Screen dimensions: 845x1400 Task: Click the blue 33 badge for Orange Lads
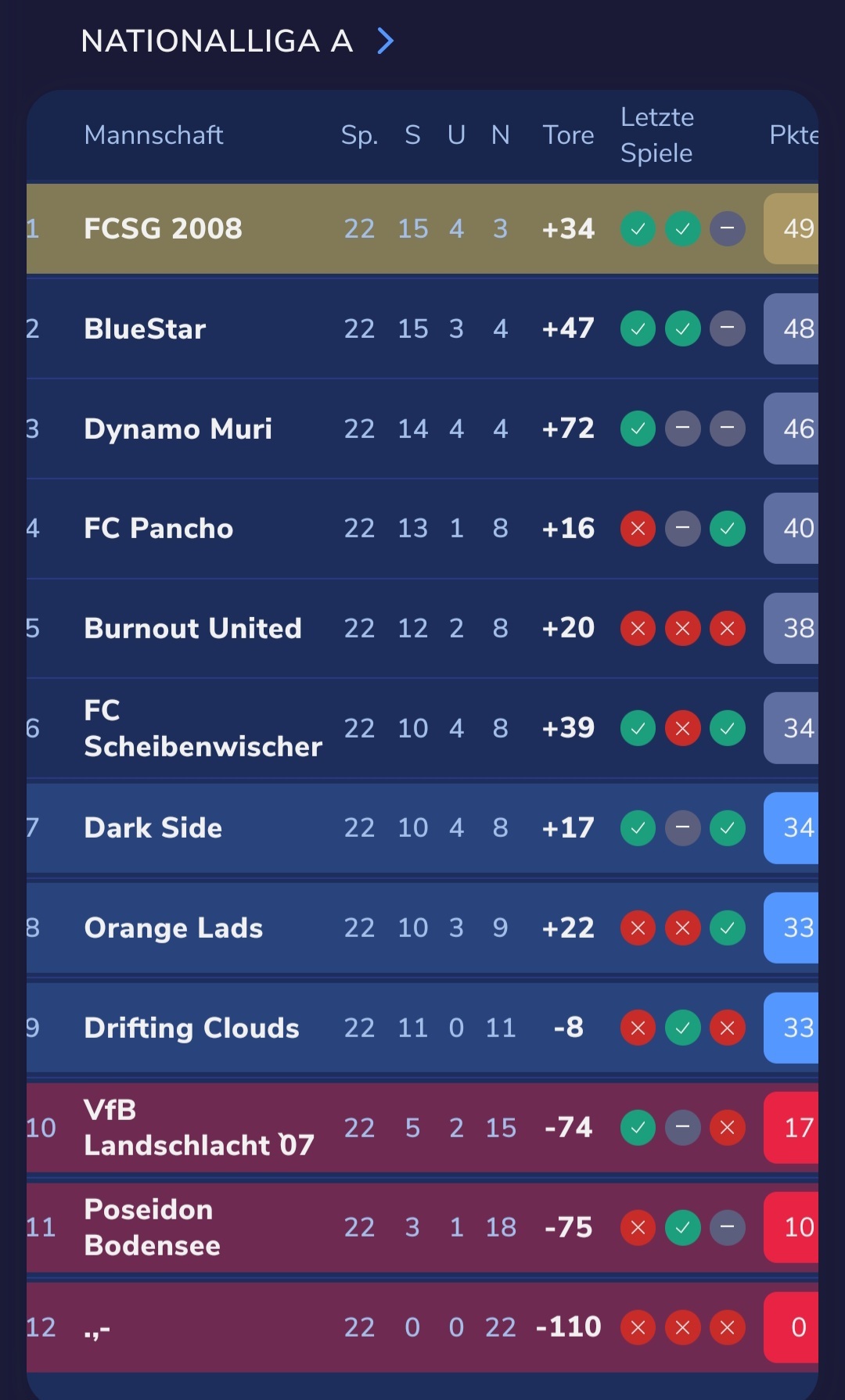point(791,928)
